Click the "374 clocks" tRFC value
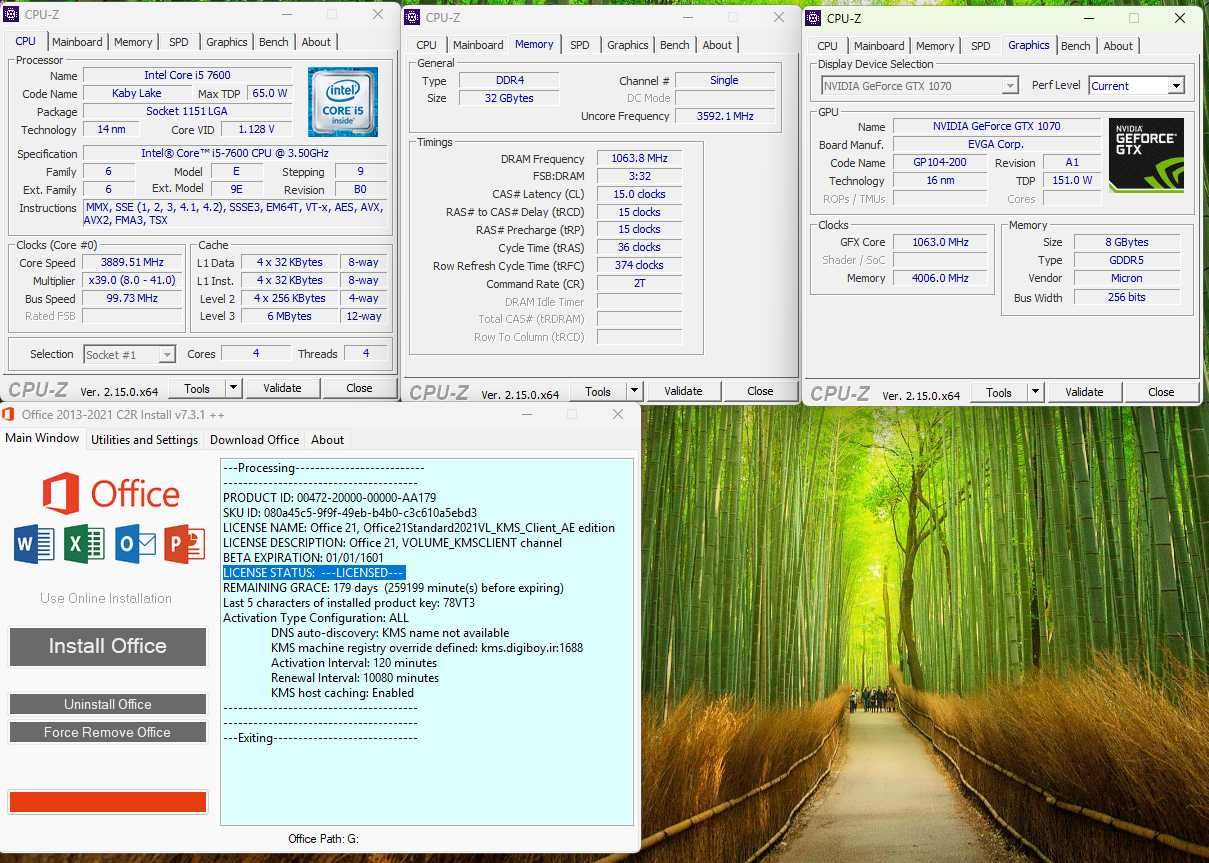Viewport: 1209px width, 863px height. tap(639, 265)
